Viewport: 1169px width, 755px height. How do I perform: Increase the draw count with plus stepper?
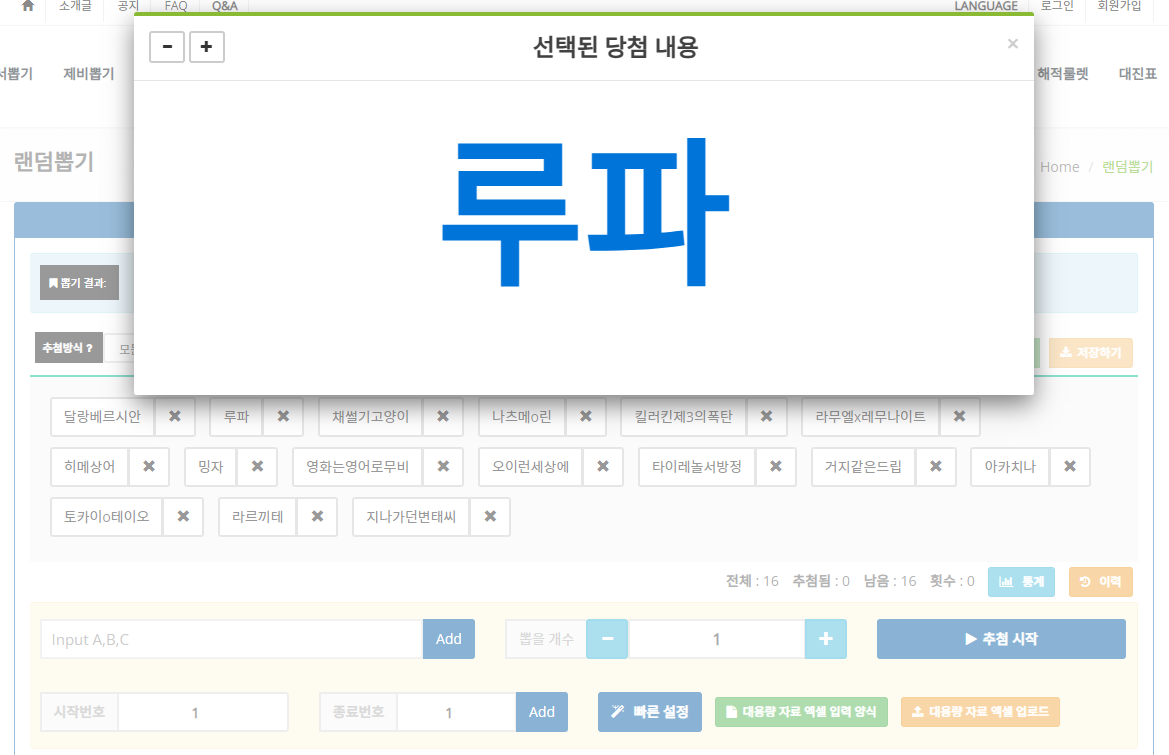pyautogui.click(x=826, y=639)
